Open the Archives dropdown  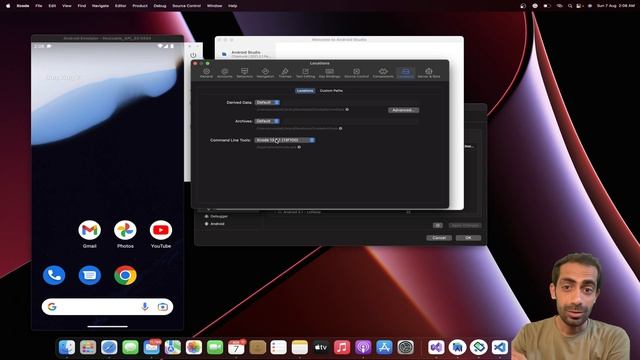(267, 121)
